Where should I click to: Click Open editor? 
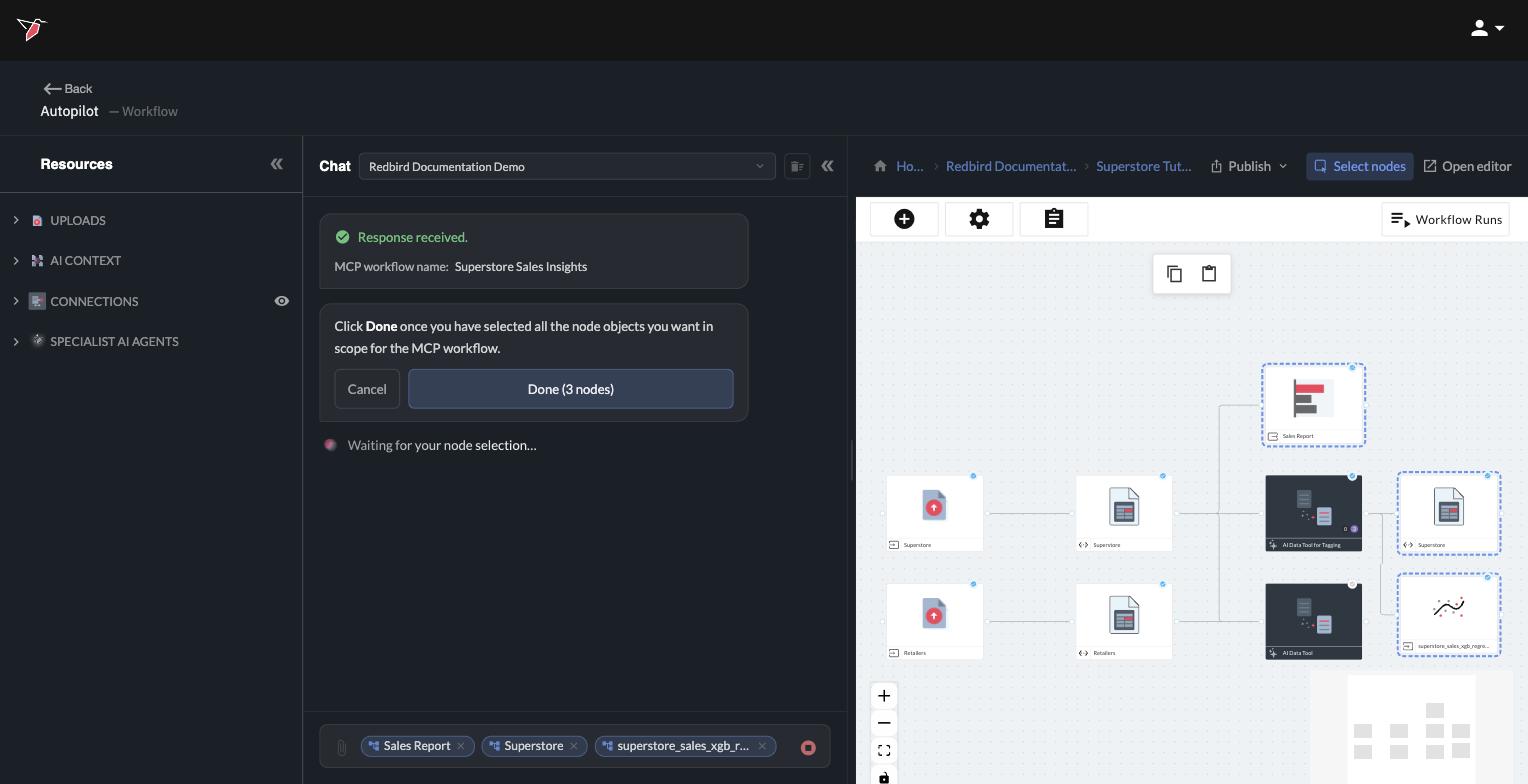coord(1467,166)
